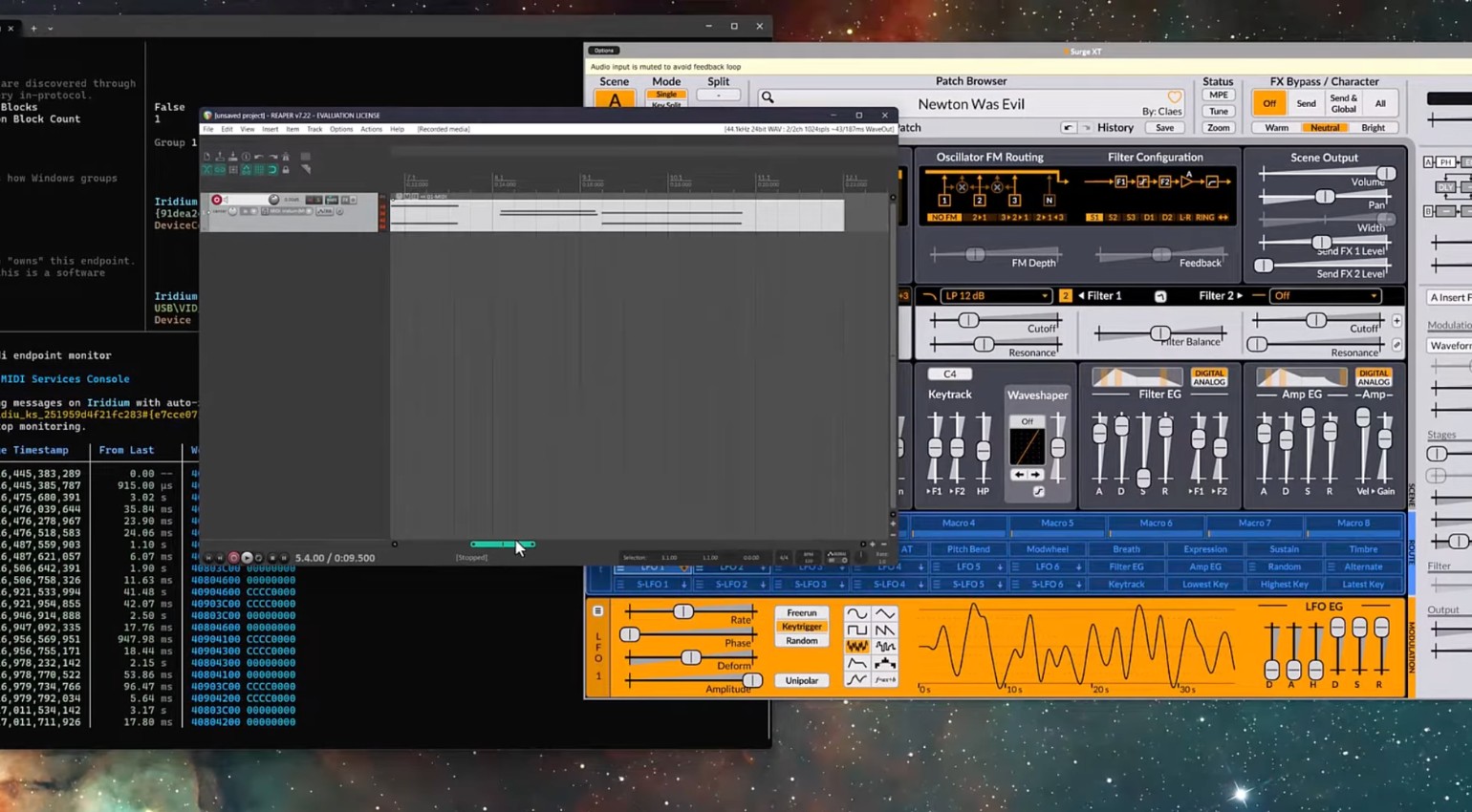Screen dimensions: 1472x812
Task: Toggle Unipolar on LFO 1
Action: coord(801,681)
